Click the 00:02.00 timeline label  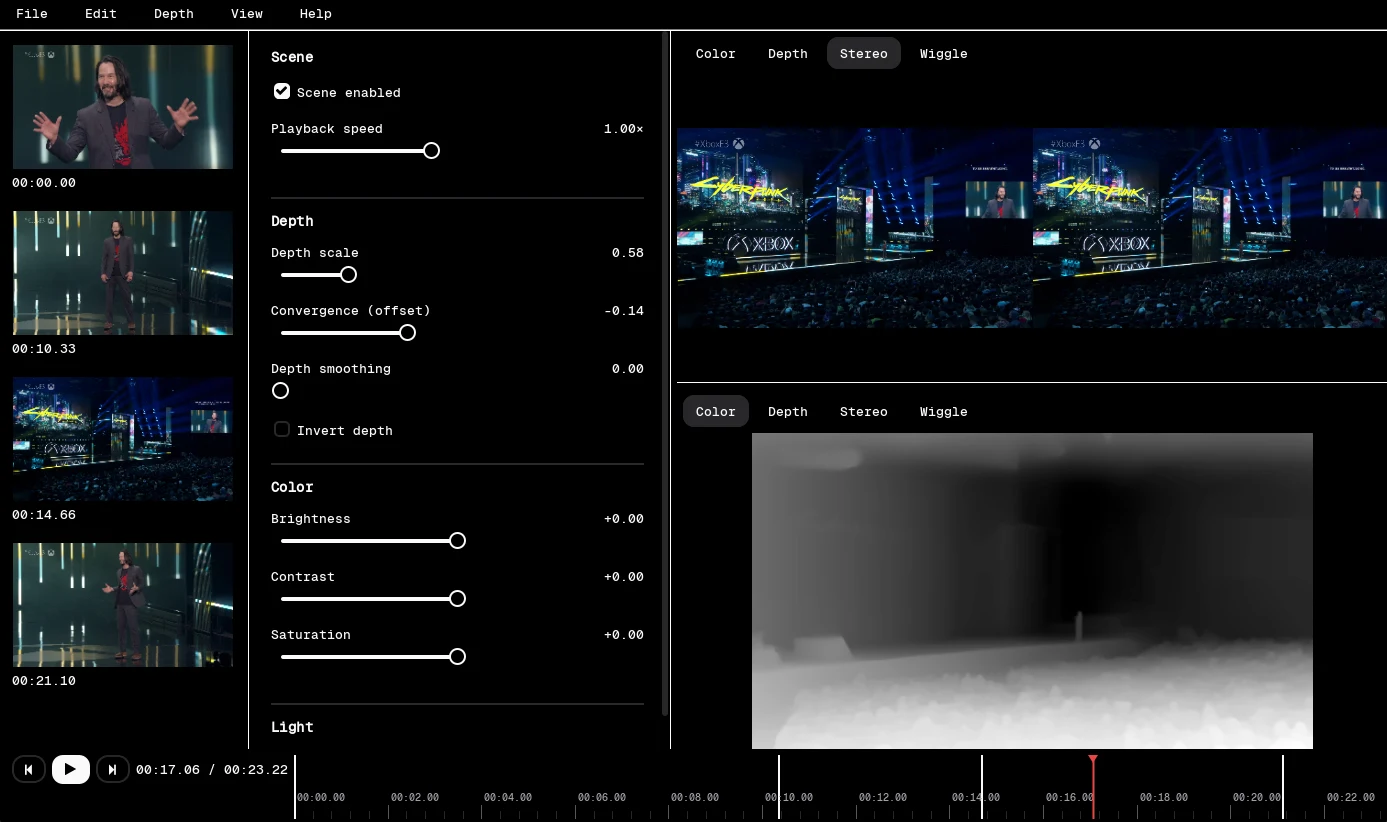pyautogui.click(x=415, y=798)
